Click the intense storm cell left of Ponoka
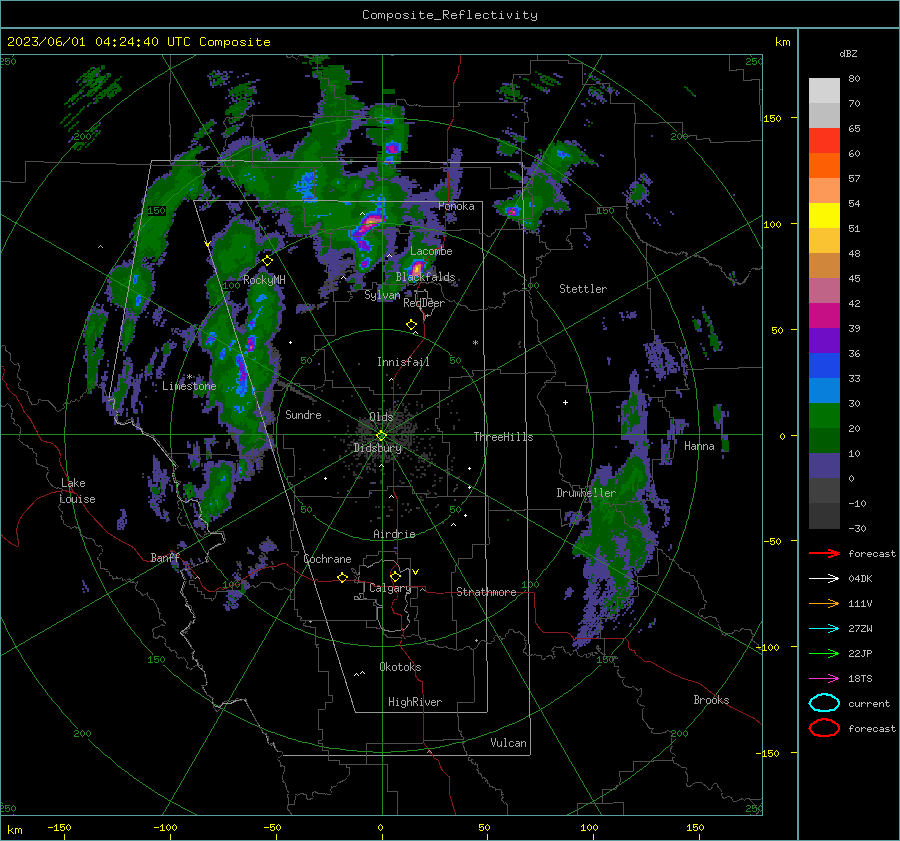This screenshot has width=900, height=841. [368, 225]
